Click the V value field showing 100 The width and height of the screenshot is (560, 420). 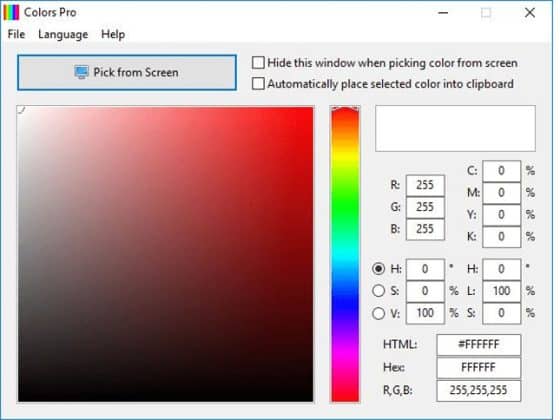tap(425, 313)
